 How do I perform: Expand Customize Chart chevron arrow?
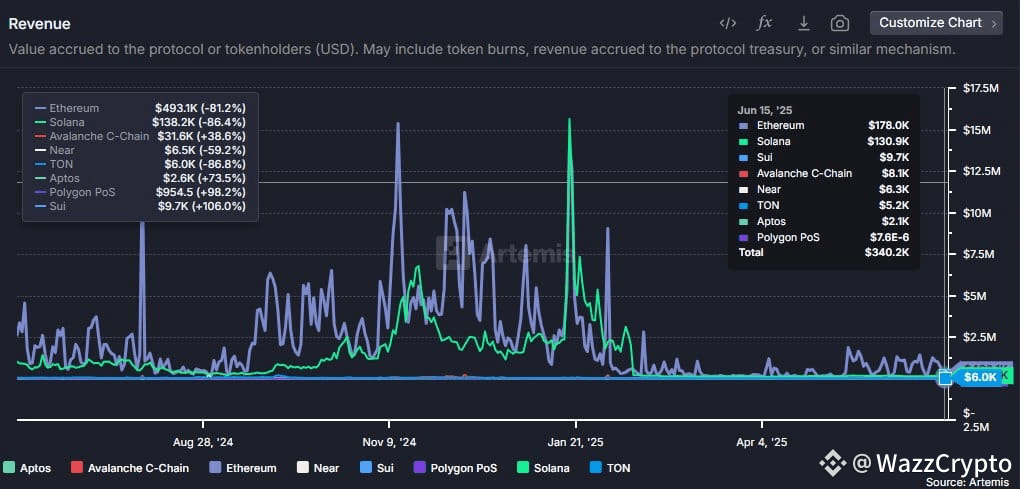[993, 23]
